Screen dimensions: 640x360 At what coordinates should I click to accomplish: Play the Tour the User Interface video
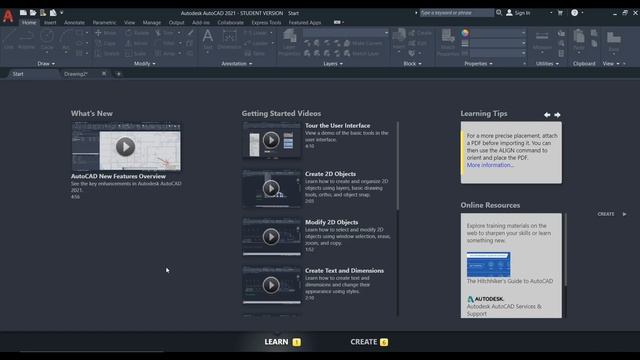click(x=271, y=140)
